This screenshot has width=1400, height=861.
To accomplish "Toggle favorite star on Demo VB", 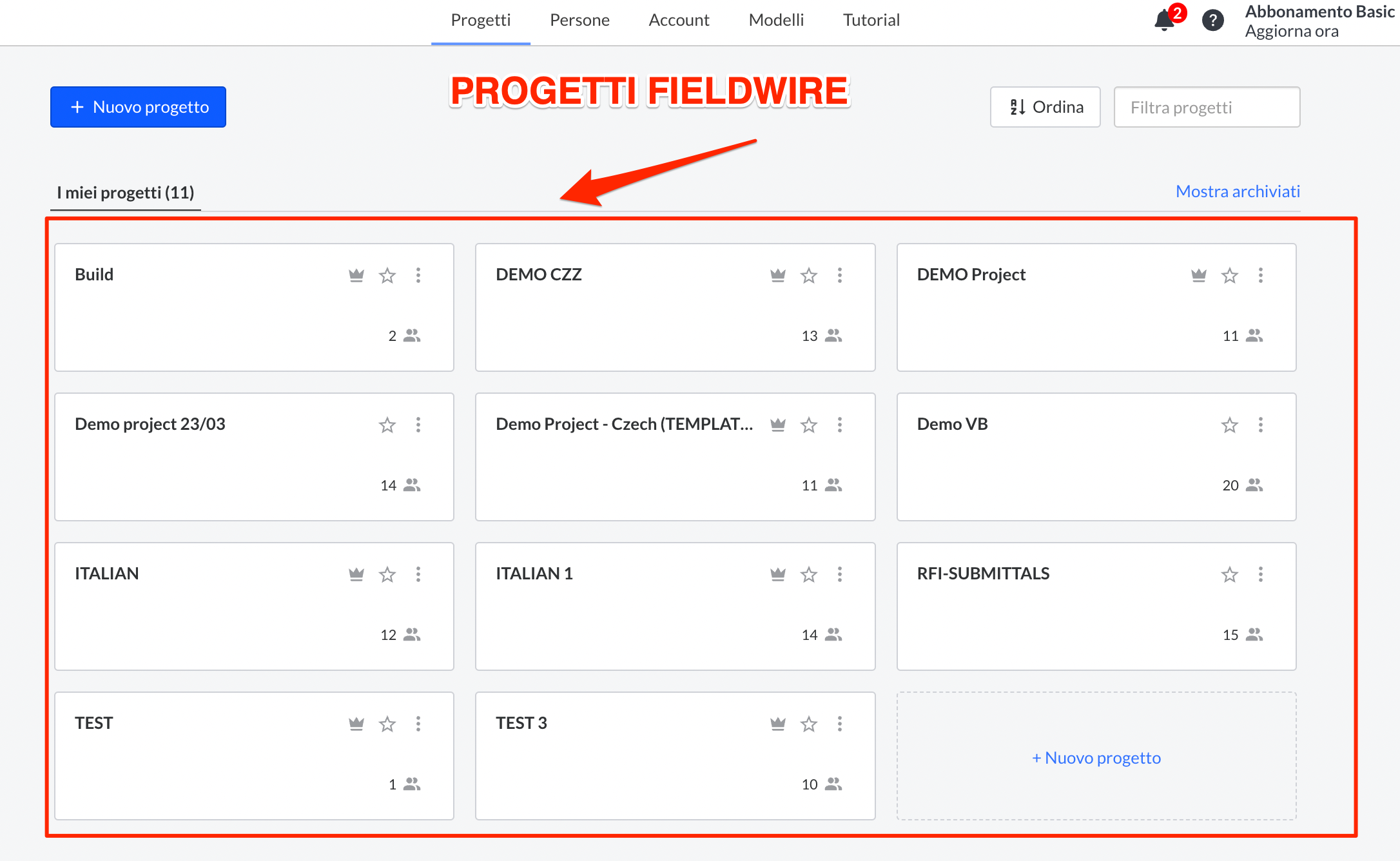I will (1230, 425).
